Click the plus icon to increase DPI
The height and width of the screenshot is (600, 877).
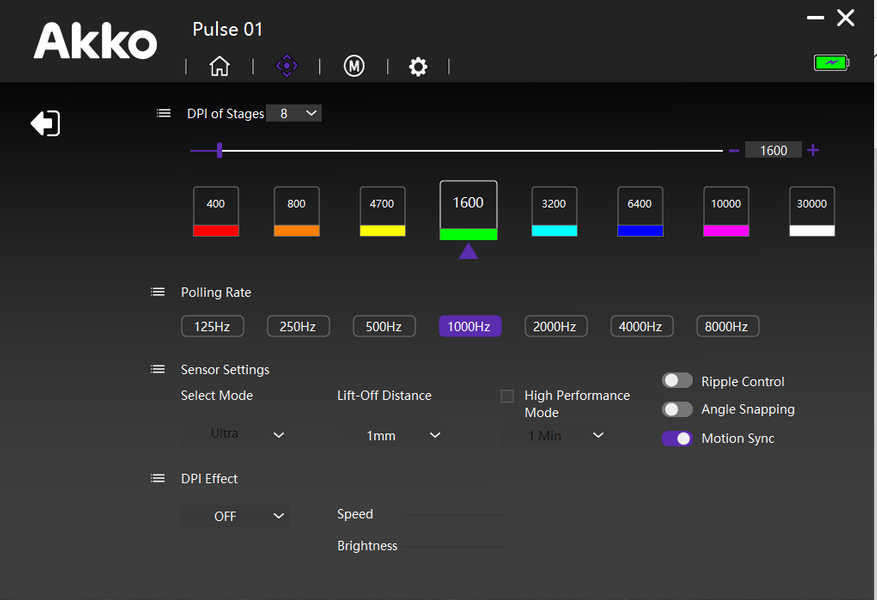tap(813, 150)
